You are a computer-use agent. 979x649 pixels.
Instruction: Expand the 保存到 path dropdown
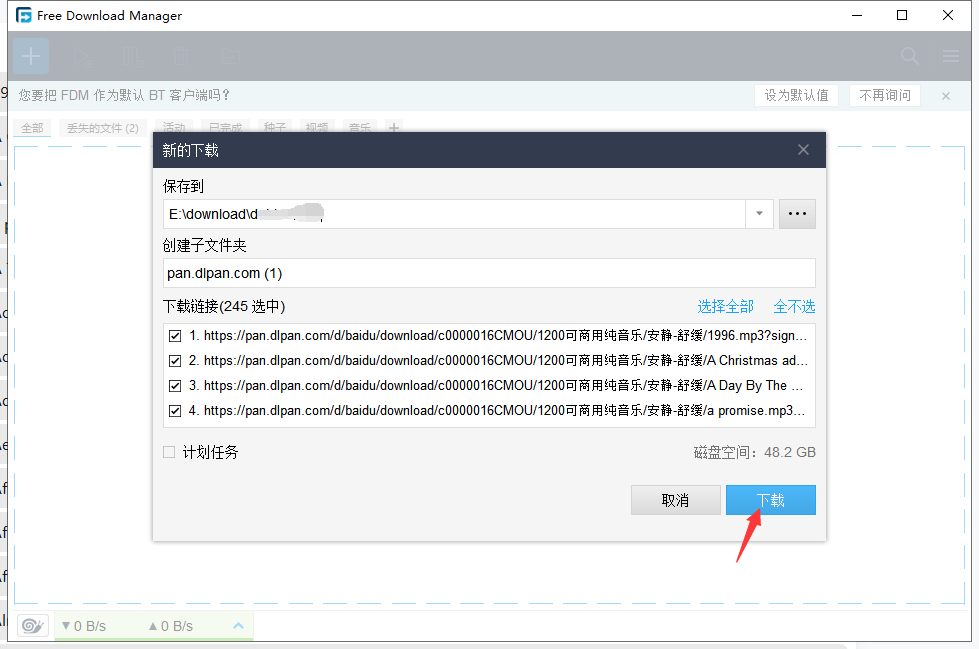(x=759, y=214)
